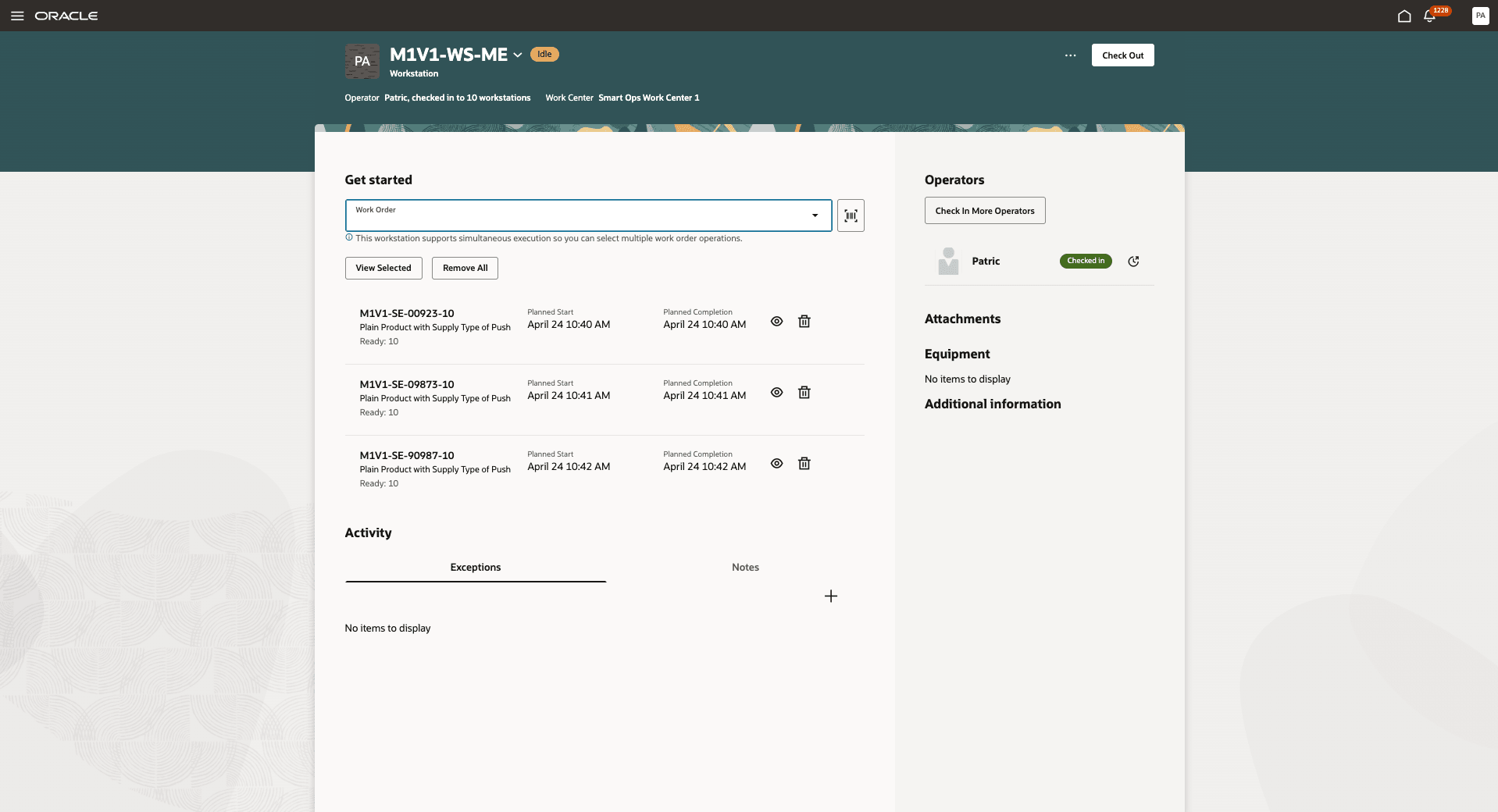Click Planned Start April 24 10:41 AM

pyautogui.click(x=569, y=396)
